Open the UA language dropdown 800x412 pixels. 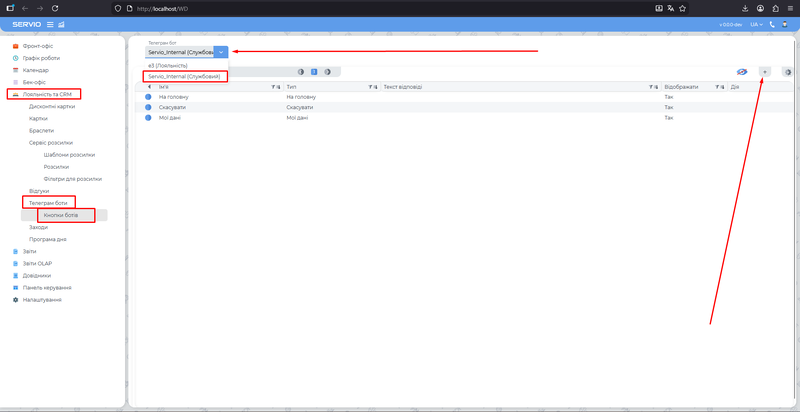click(x=756, y=24)
